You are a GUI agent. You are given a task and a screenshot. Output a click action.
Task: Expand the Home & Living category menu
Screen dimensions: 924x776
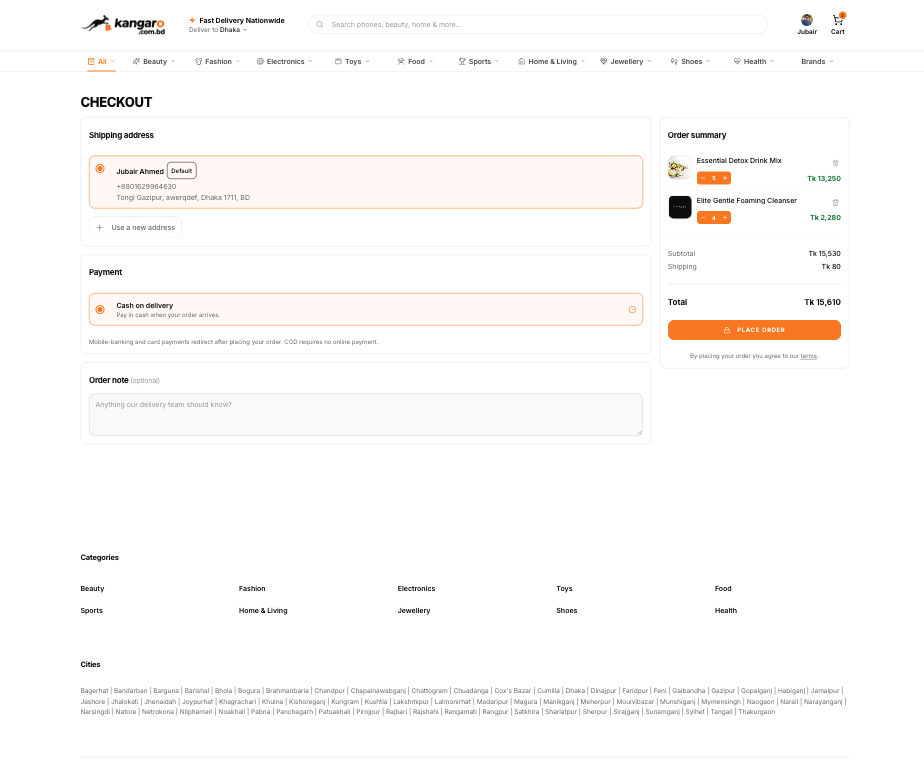[552, 61]
